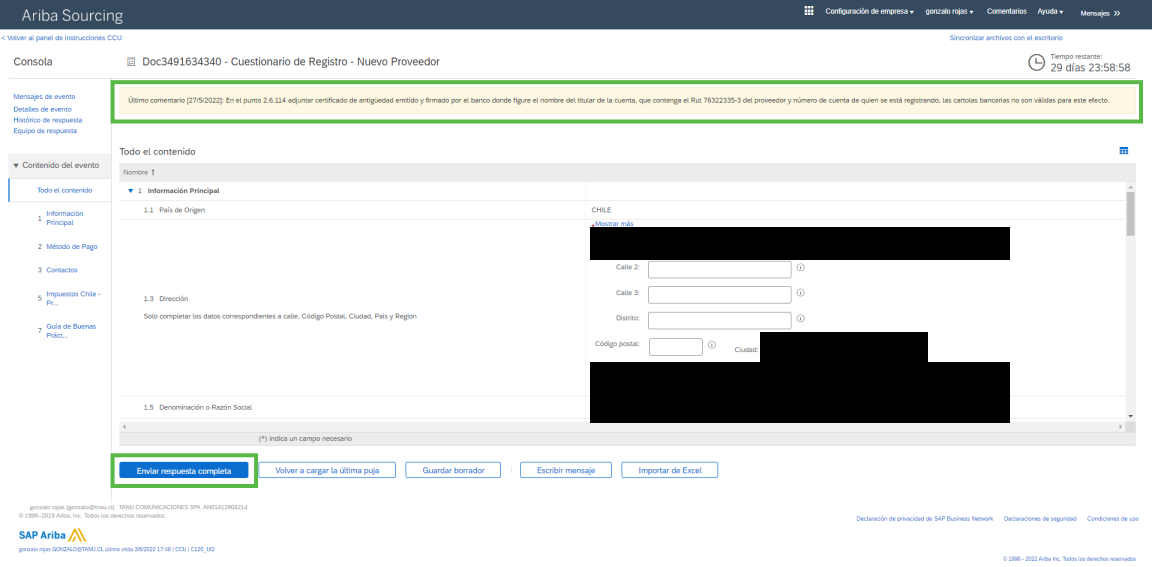
Task: Click the Importar de Excel button
Action: pos(669,470)
